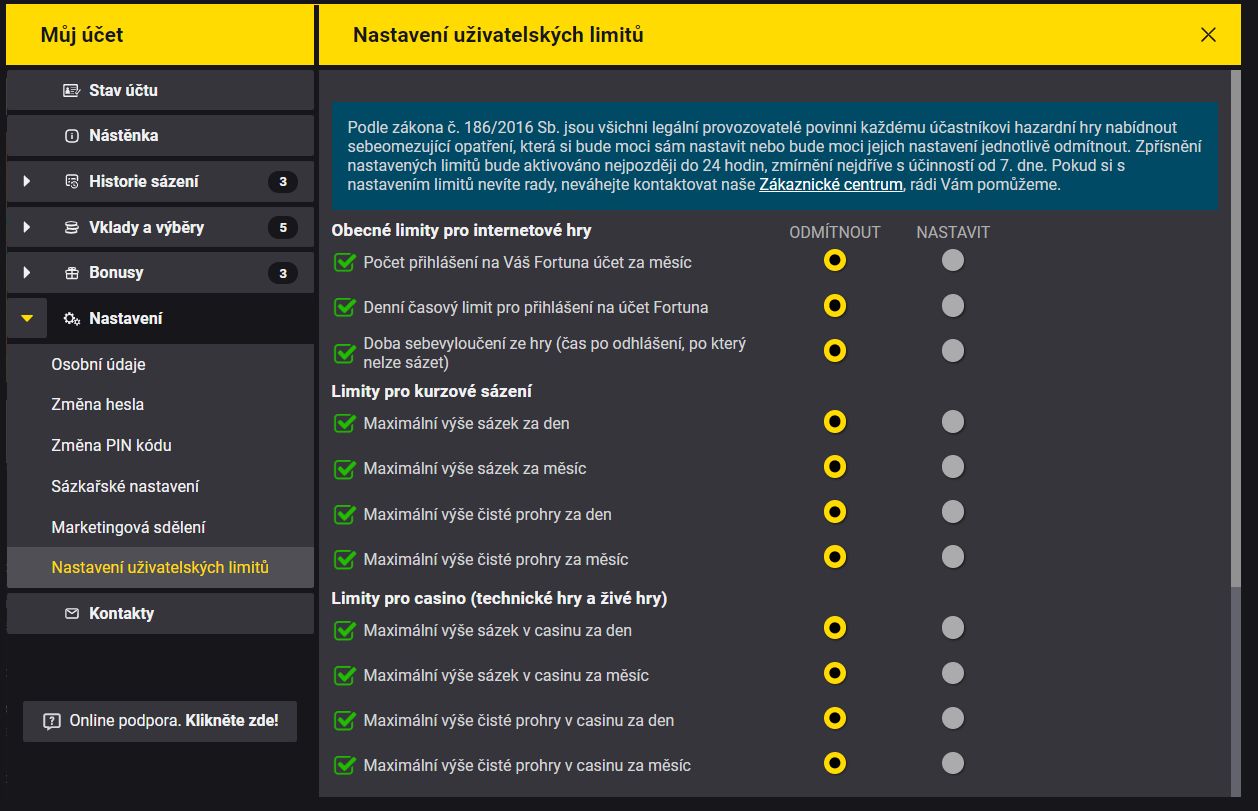The height and width of the screenshot is (811, 1258).
Task: Select Odmítnout for Maximální výše čisté prohry v casinu za měsíc
Action: [835, 764]
